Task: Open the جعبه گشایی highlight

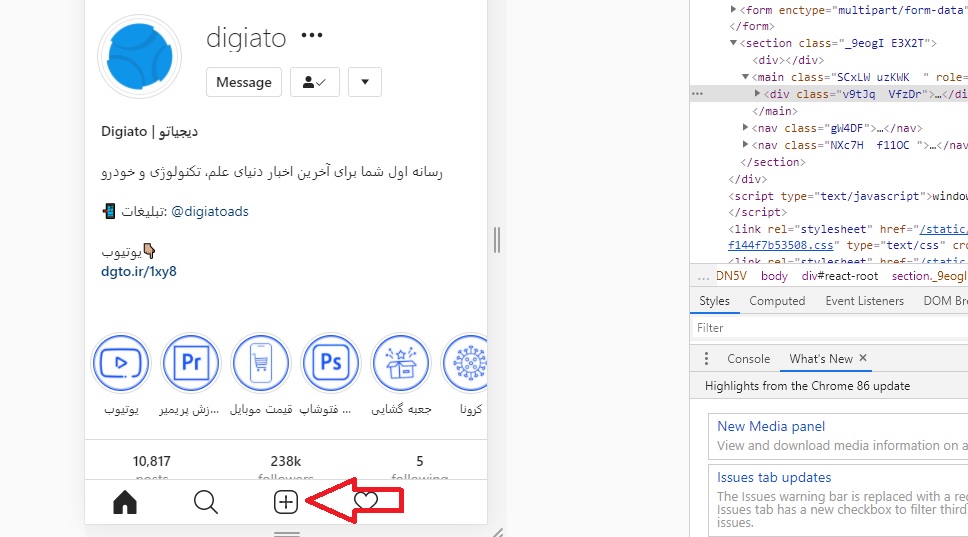Action: (401, 363)
